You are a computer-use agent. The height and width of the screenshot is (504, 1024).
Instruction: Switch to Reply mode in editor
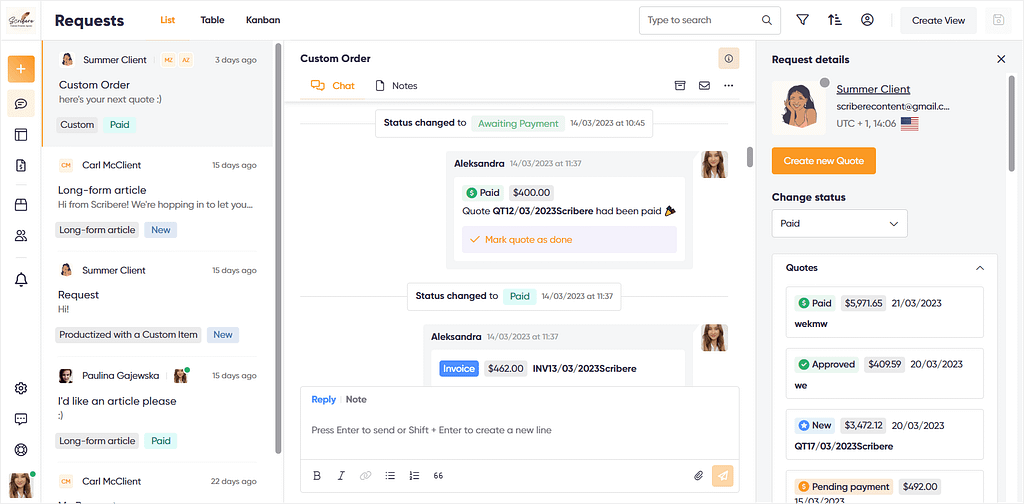pos(323,400)
